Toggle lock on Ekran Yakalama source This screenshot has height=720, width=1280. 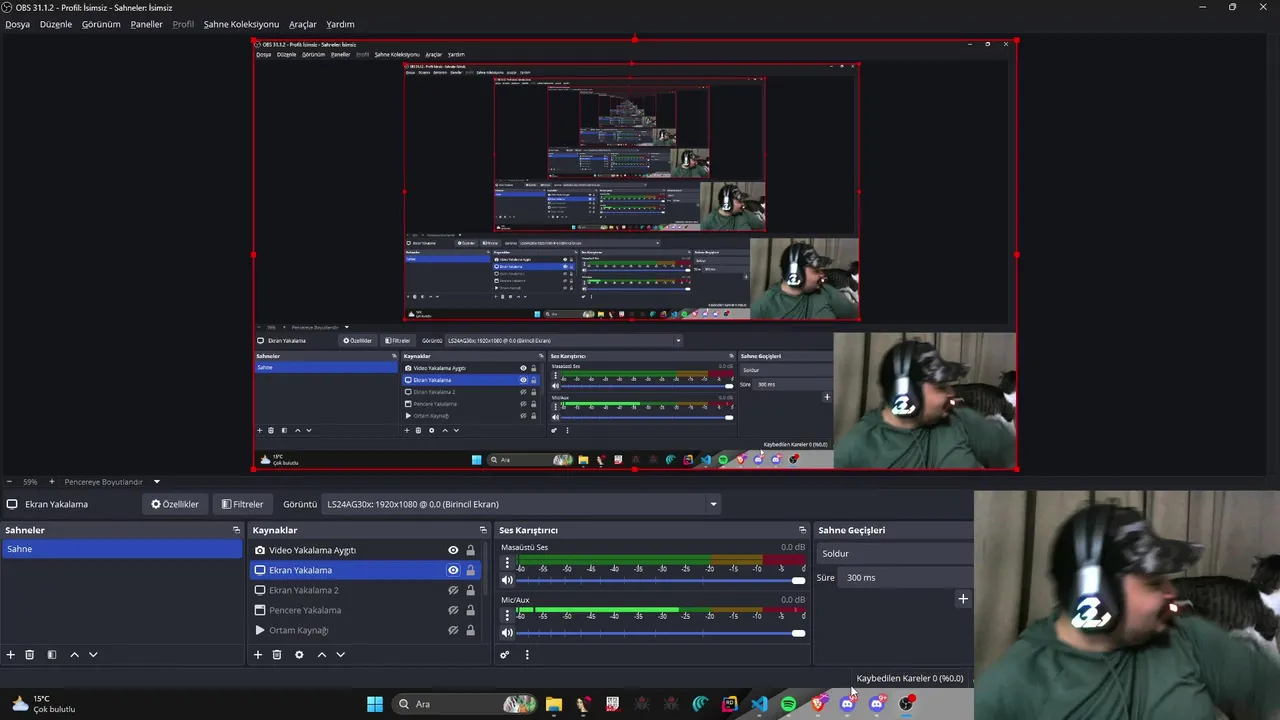tap(470, 570)
